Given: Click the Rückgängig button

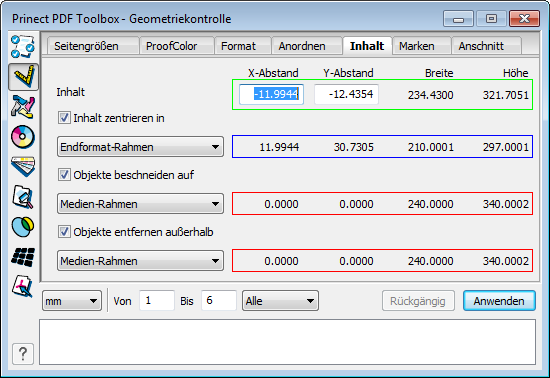Looking at the screenshot, I should [418, 301].
